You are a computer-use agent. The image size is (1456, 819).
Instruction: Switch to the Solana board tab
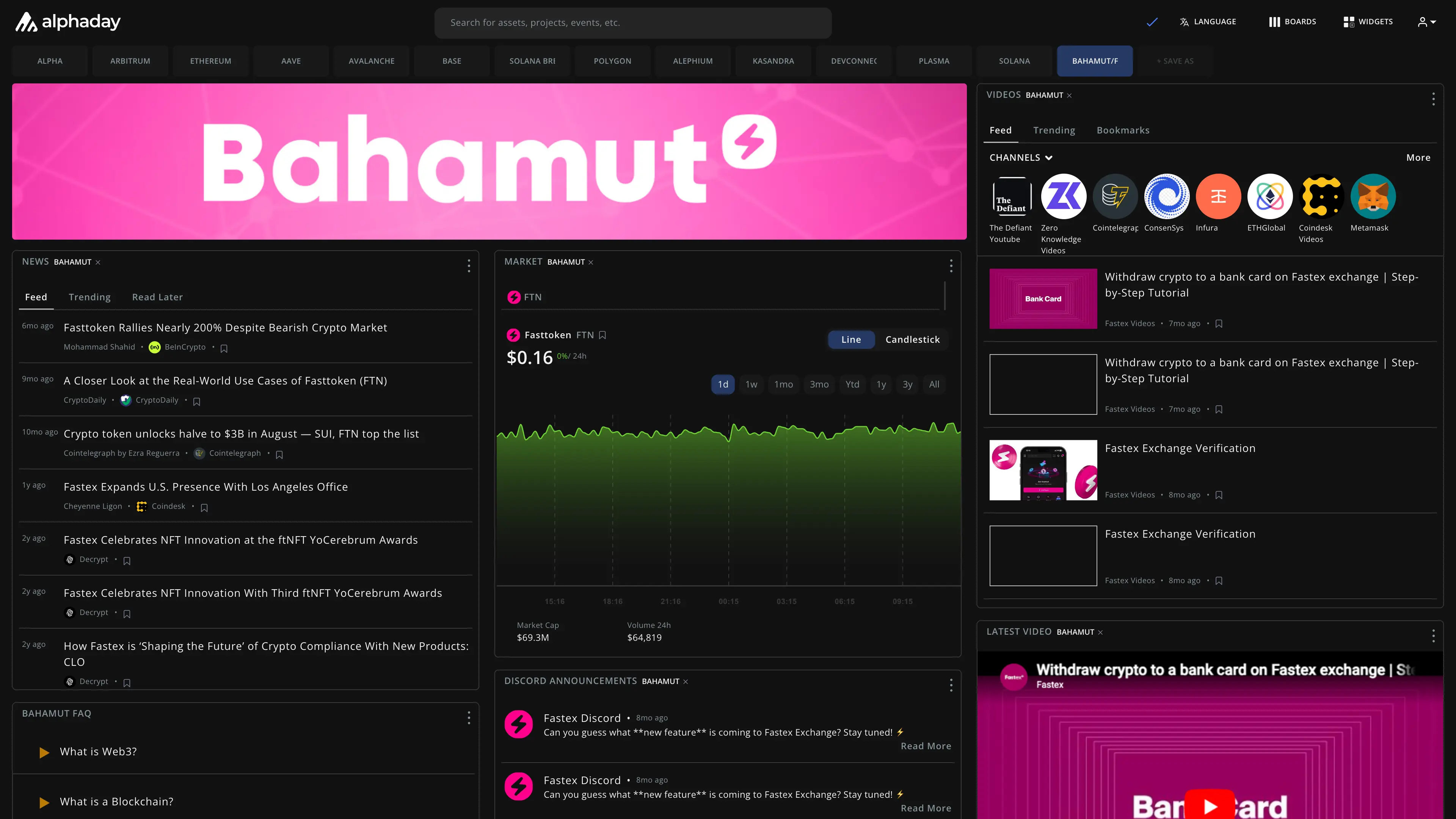click(1015, 61)
